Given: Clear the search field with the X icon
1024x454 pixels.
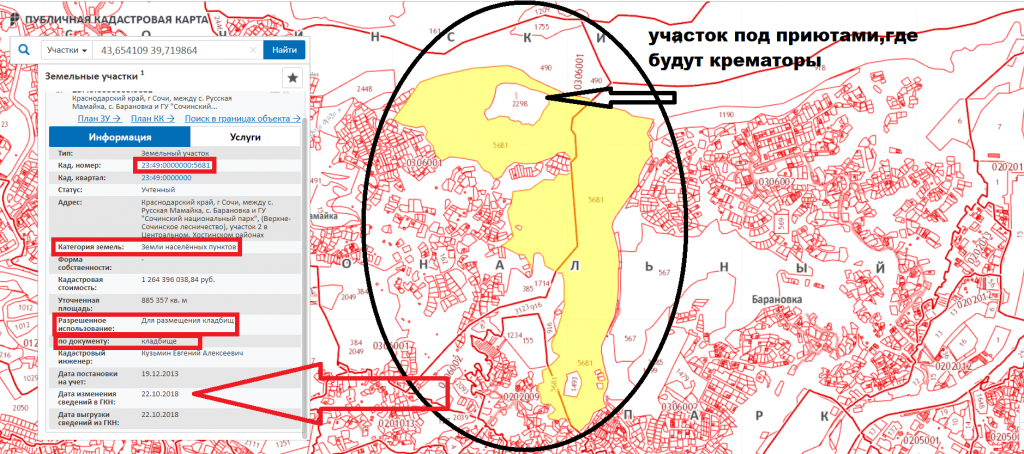Looking at the screenshot, I should (x=251, y=50).
